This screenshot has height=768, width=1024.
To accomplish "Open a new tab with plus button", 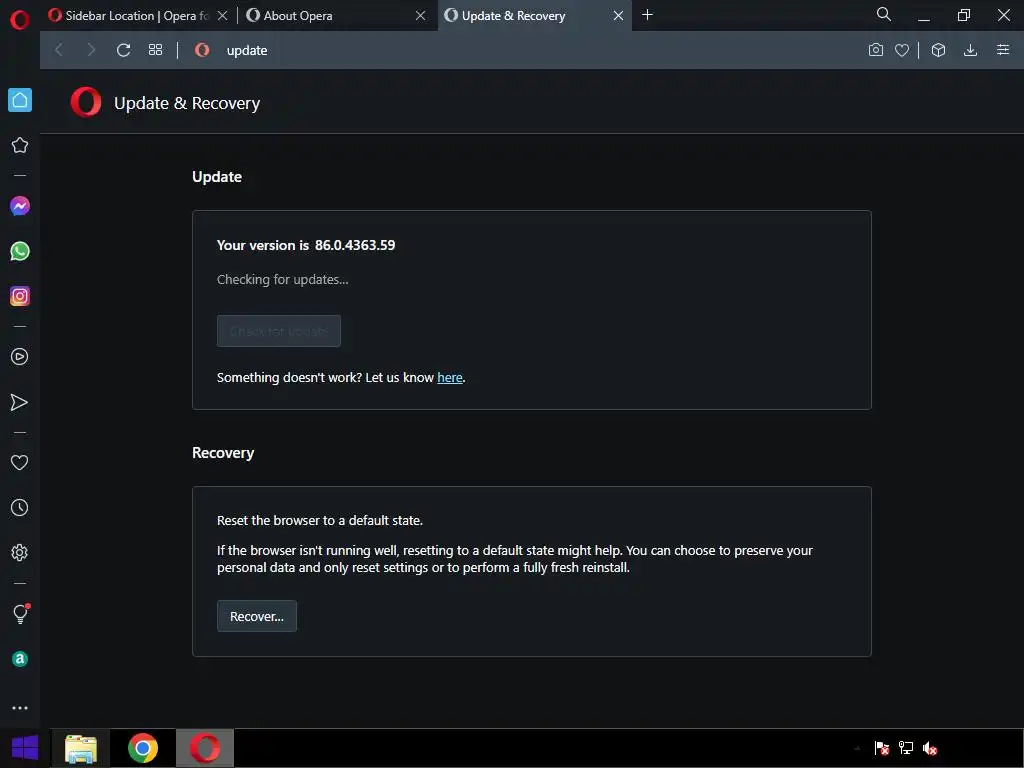I will point(647,15).
